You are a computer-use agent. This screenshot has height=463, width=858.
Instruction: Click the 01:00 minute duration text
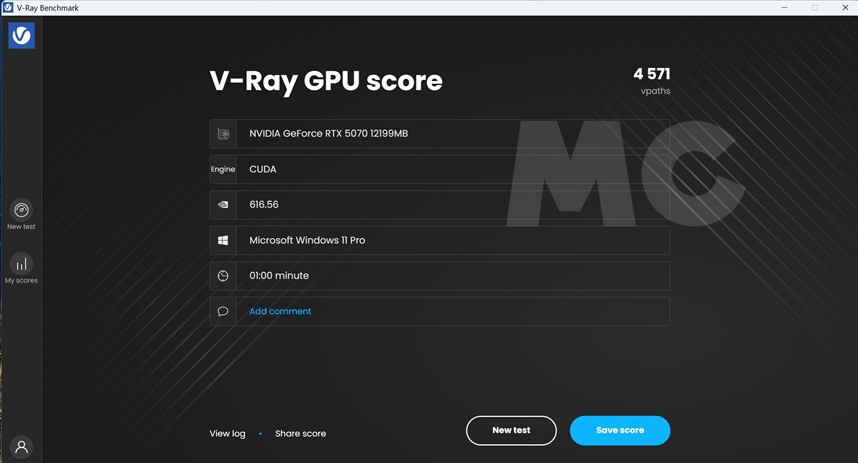point(279,276)
